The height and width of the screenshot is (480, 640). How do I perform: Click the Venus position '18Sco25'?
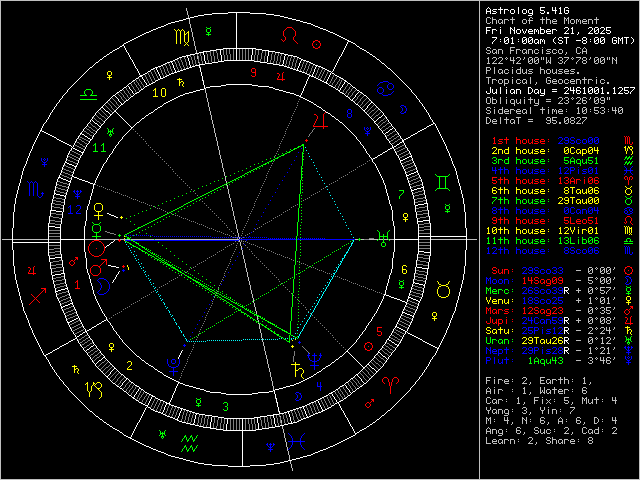point(542,301)
